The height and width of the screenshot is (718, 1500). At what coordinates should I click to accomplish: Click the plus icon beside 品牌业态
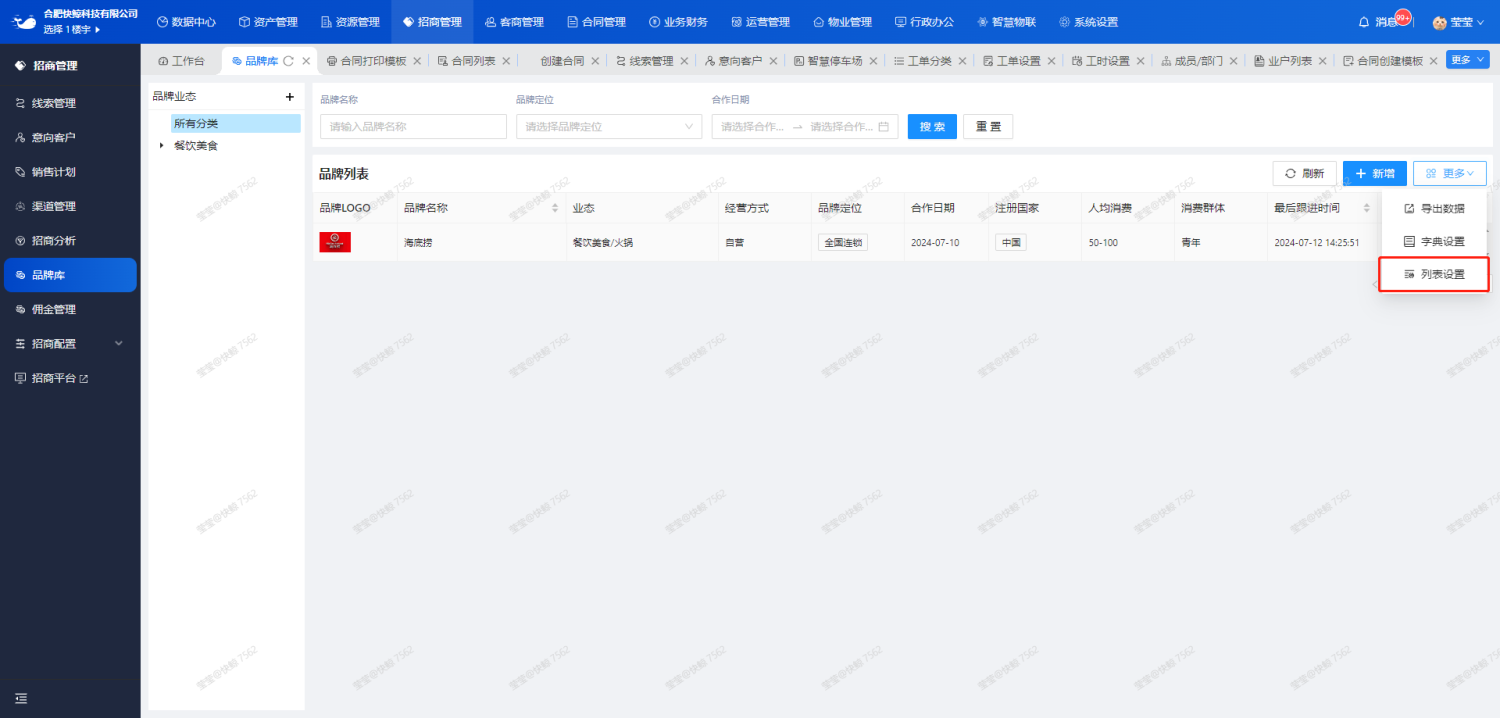(x=290, y=97)
